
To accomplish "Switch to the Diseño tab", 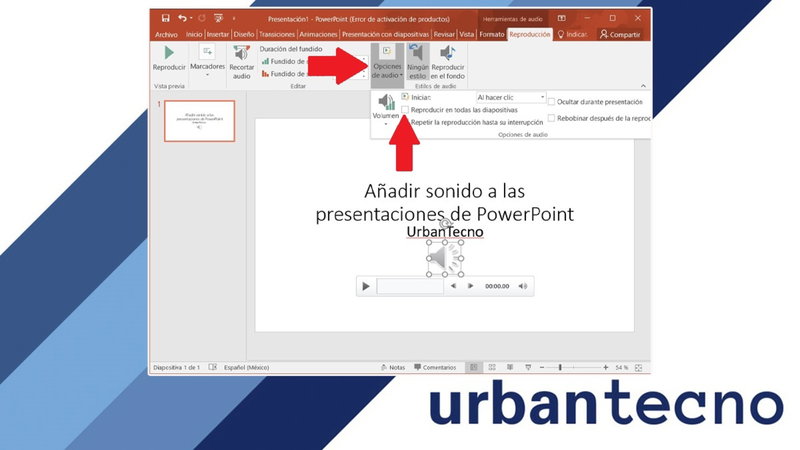I will pyautogui.click(x=244, y=35).
